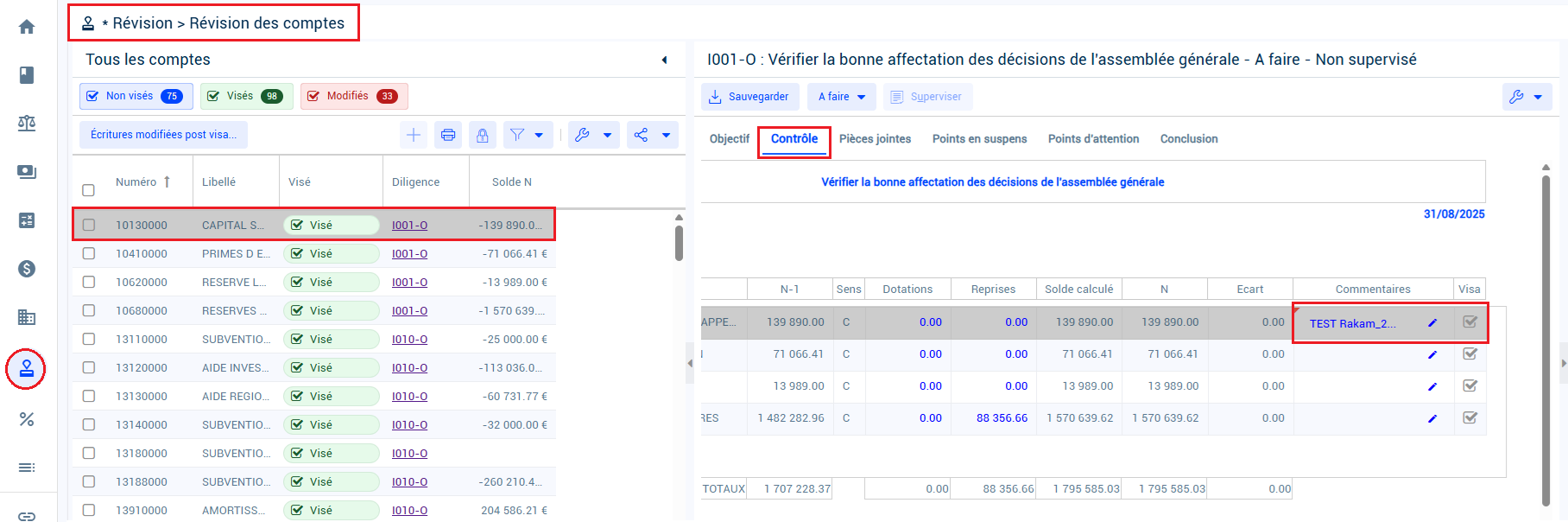Switch to the Points en suspens tab
The width and height of the screenshot is (1568, 522).
click(x=979, y=138)
